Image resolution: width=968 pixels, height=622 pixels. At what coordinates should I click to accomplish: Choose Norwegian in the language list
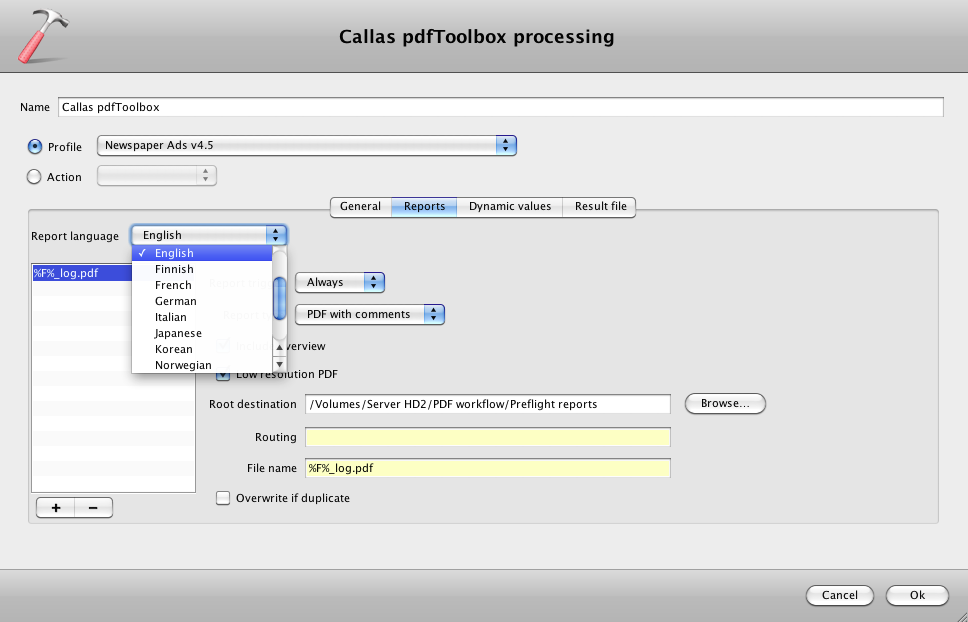coord(202,365)
